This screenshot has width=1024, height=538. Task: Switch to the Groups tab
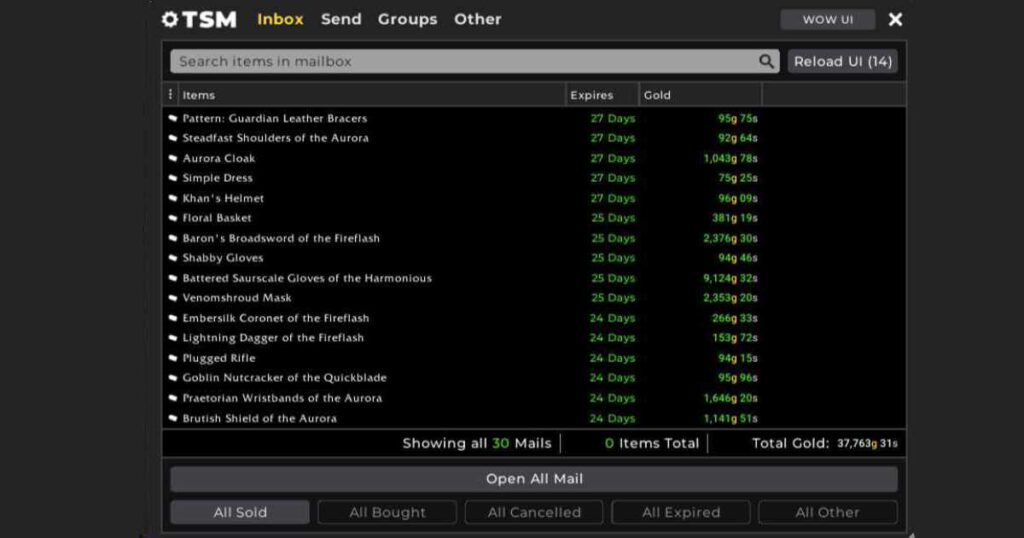[407, 19]
